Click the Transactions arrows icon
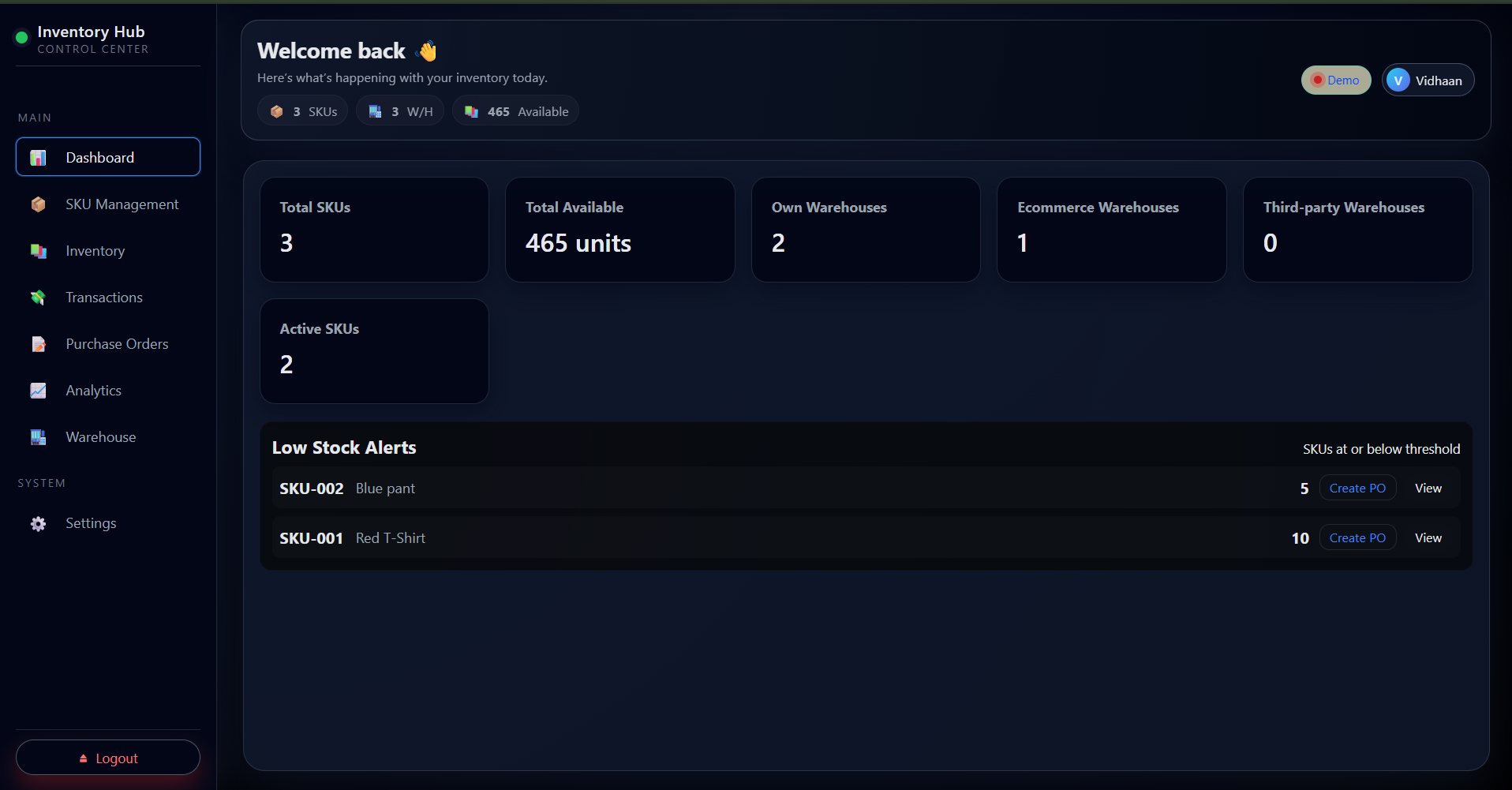Screen dimensions: 1512x790 38,298
